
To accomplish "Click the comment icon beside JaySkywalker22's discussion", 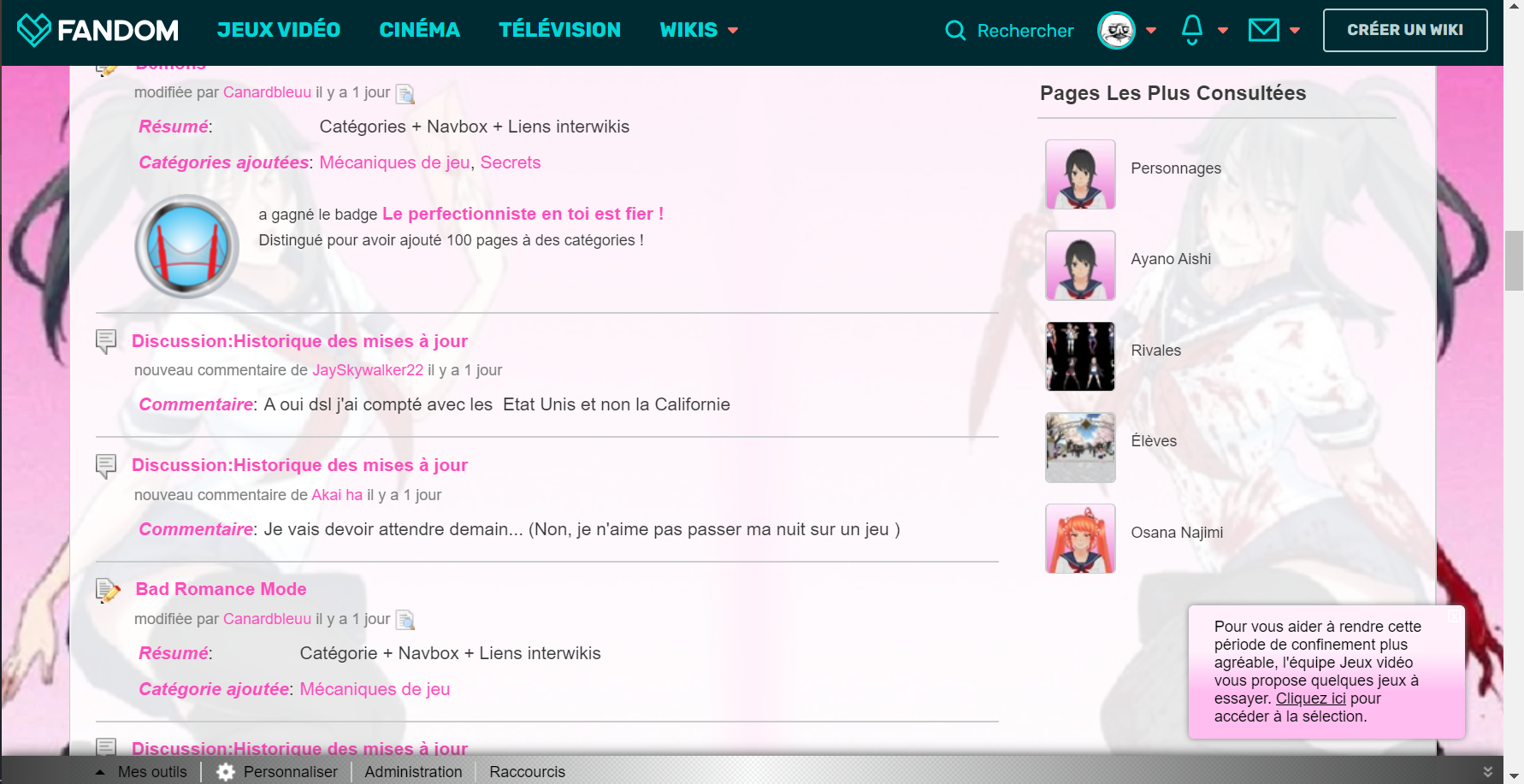I will click(106, 341).
